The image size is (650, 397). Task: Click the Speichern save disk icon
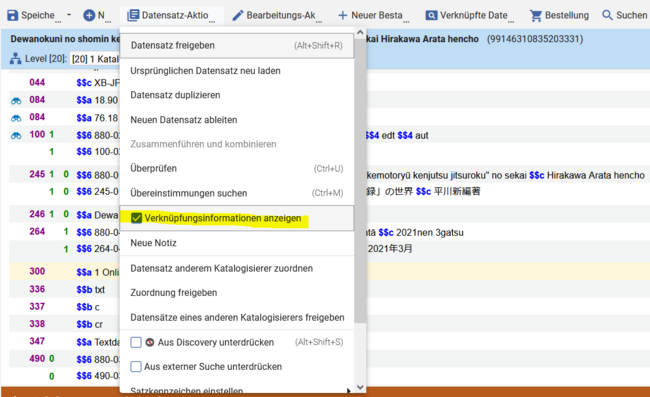13,15
